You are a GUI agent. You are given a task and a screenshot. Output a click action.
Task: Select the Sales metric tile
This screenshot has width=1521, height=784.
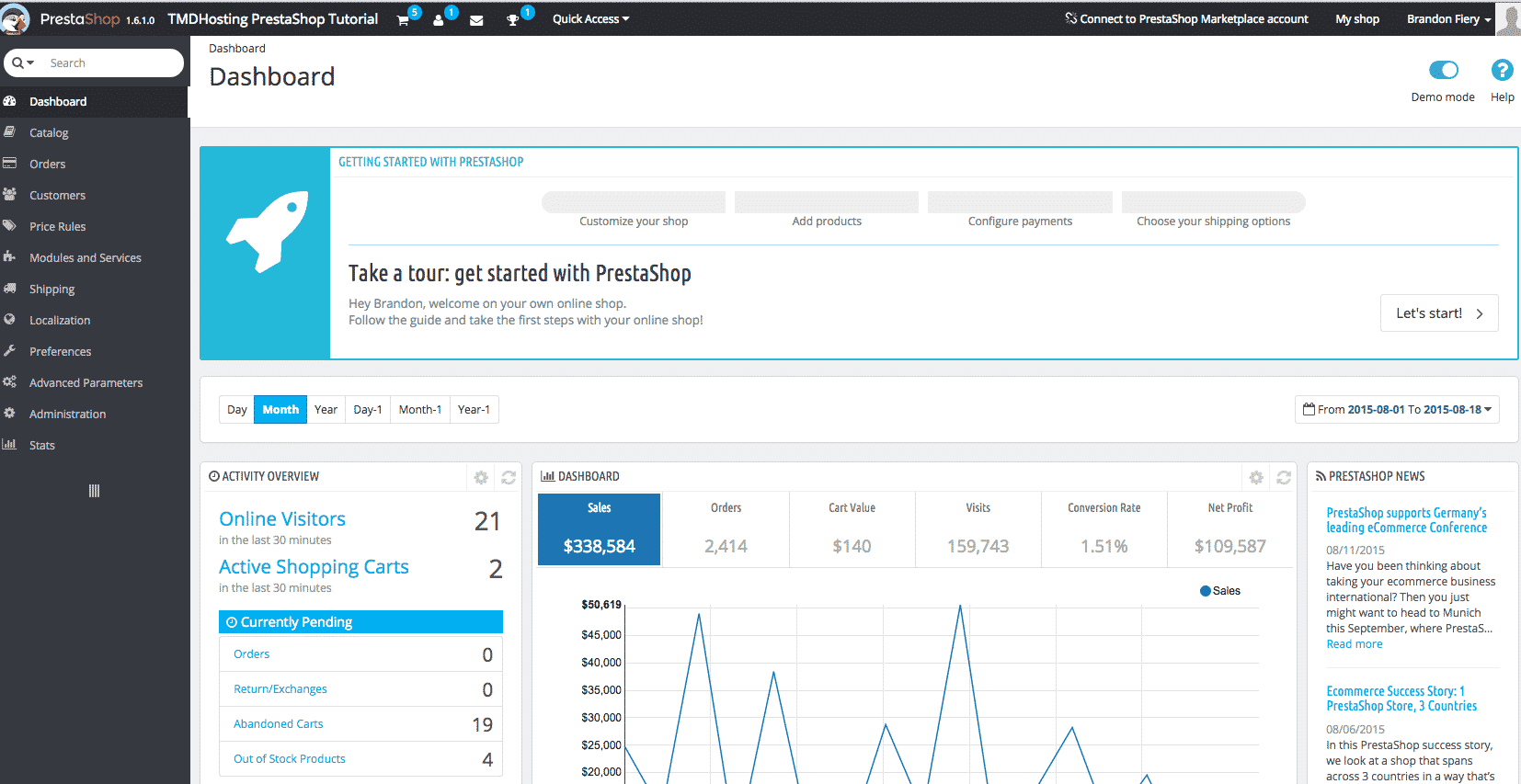point(599,529)
